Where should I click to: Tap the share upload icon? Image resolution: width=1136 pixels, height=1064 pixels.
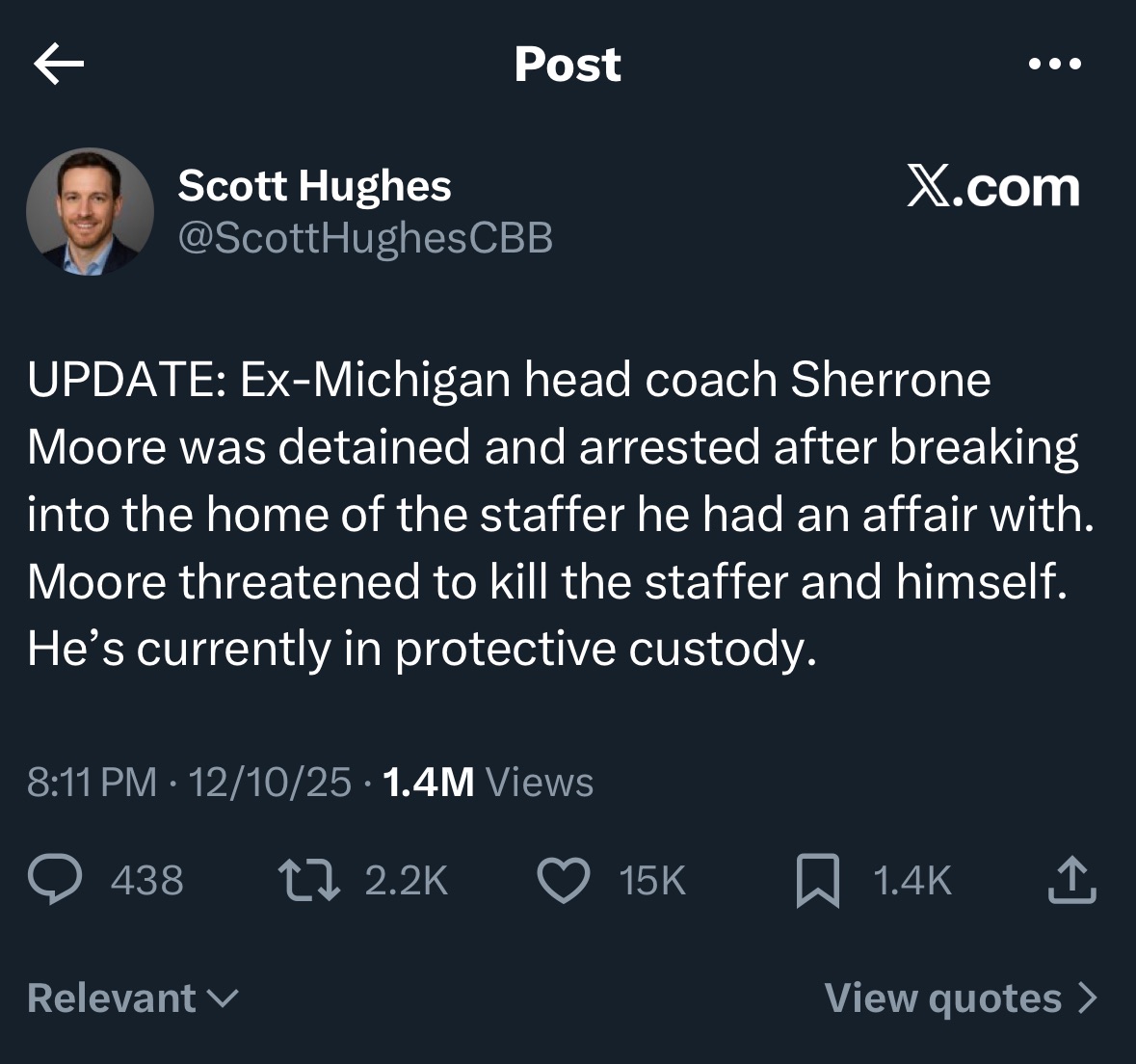[x=1071, y=881]
